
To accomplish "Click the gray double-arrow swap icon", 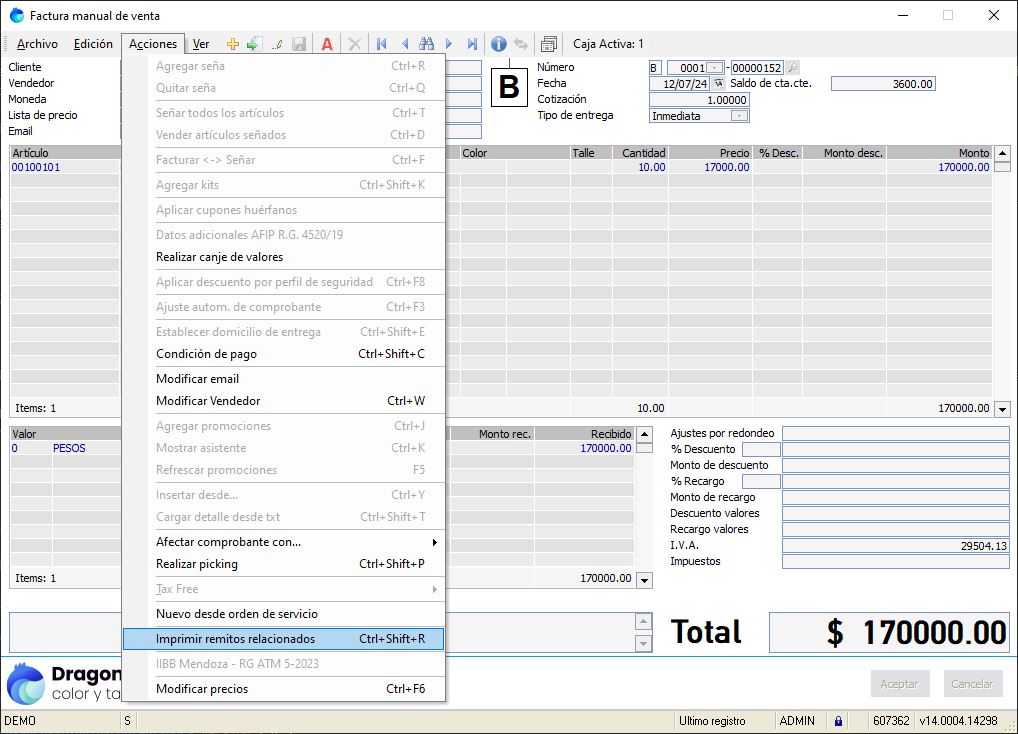I will [x=521, y=44].
